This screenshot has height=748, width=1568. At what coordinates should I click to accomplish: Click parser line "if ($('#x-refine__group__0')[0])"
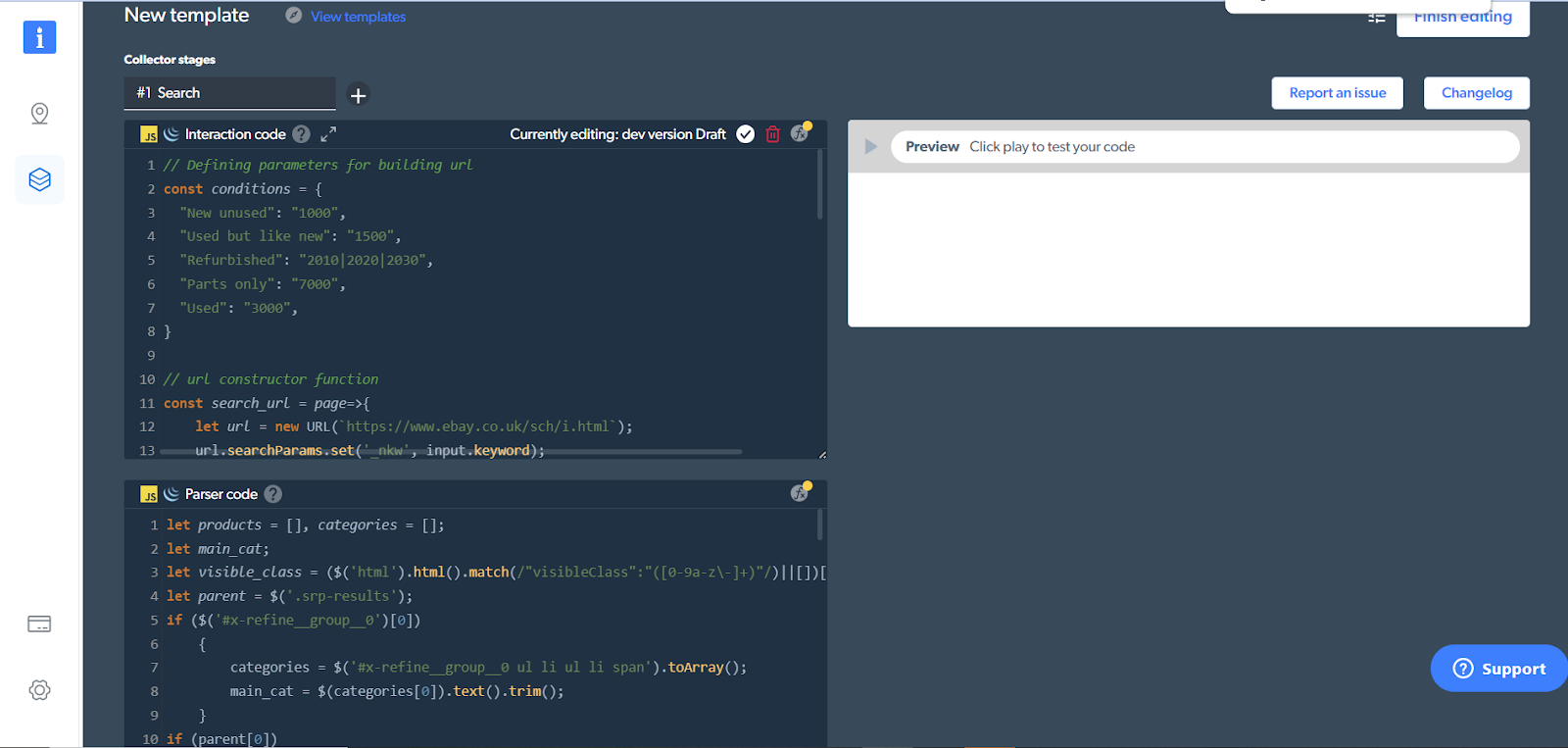pos(294,621)
